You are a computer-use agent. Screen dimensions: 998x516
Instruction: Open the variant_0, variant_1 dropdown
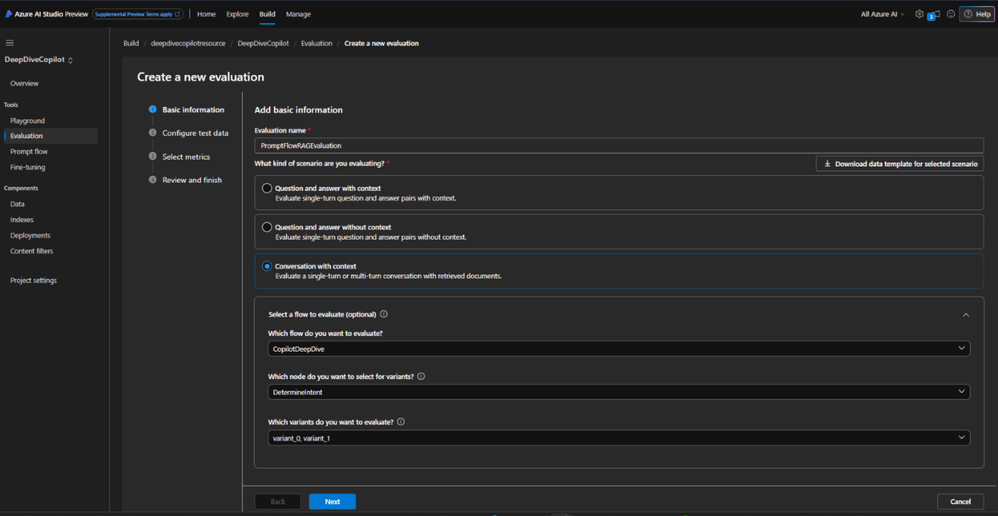click(x=619, y=438)
